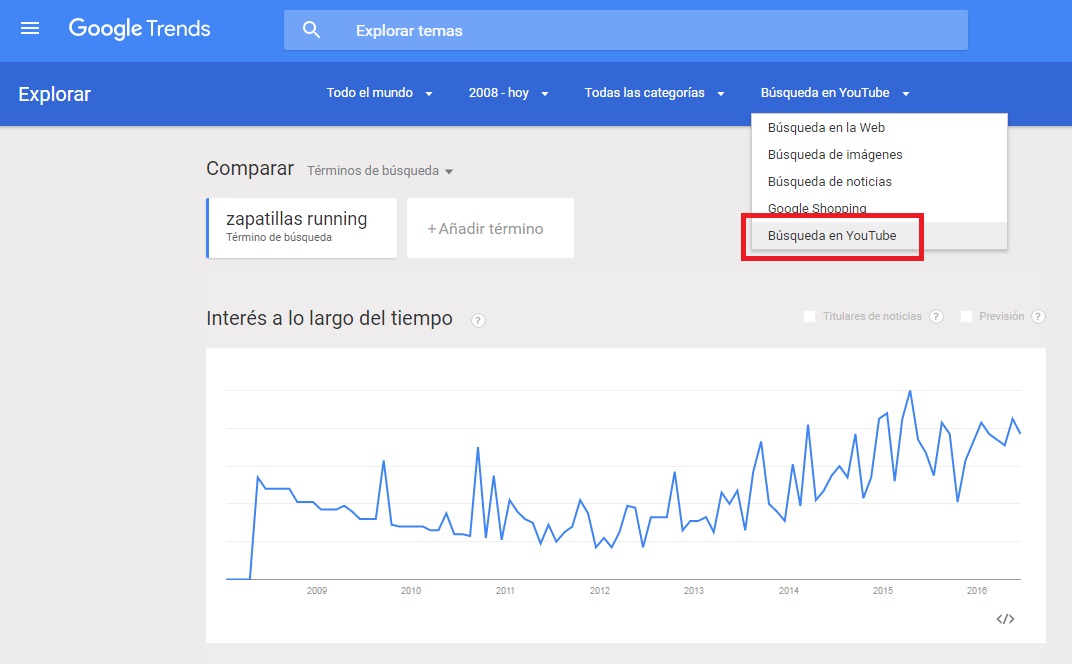Select Búsqueda en la Web option
Viewport: 1072px width, 664px height.
(x=879, y=128)
